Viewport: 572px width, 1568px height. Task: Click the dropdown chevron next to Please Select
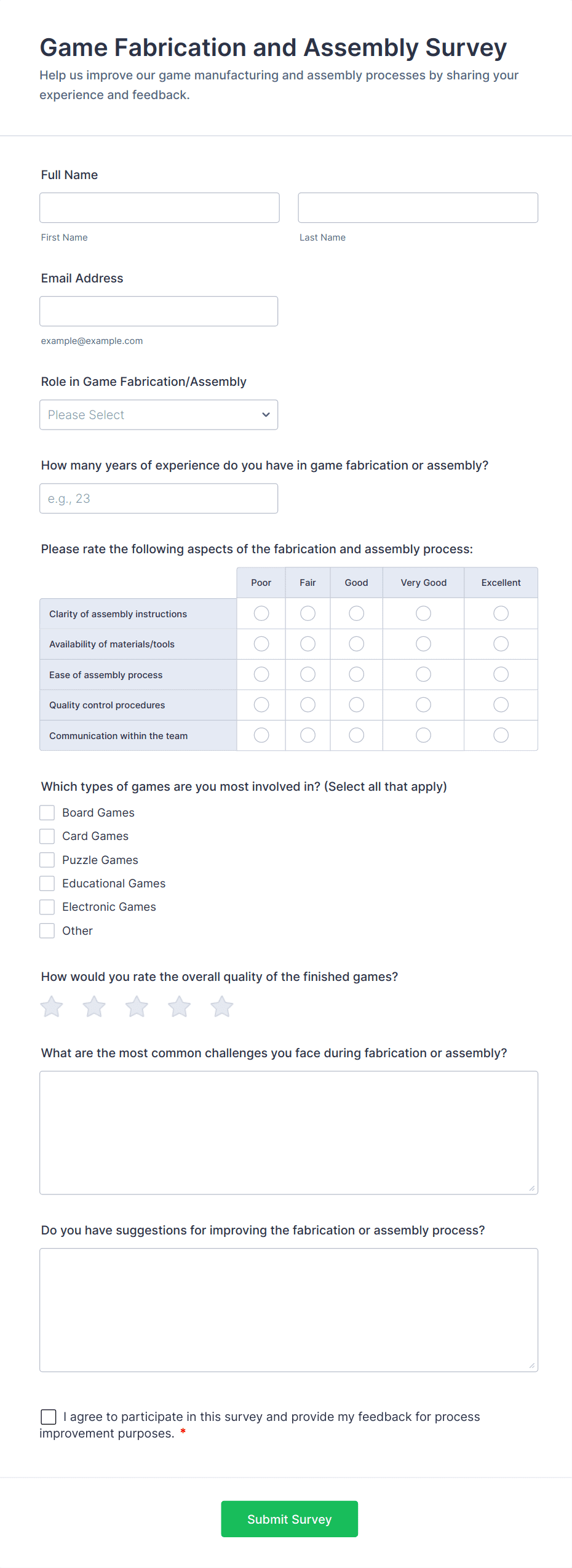pyautogui.click(x=265, y=415)
